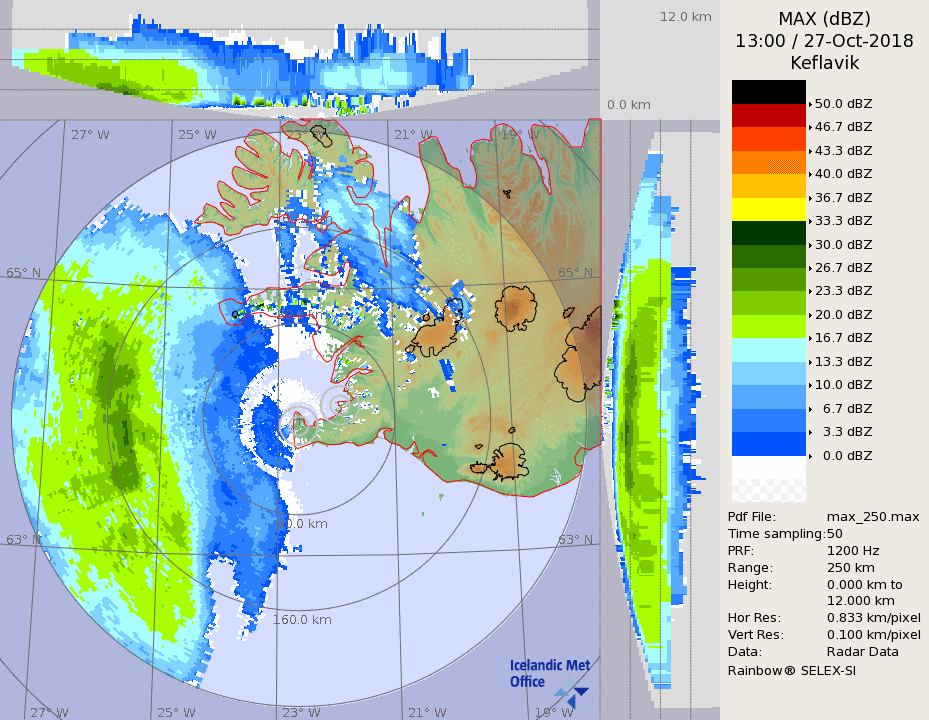Image resolution: width=929 pixels, height=720 pixels.
Task: Click the "Icelandic Met Office" text
Action: [549, 673]
